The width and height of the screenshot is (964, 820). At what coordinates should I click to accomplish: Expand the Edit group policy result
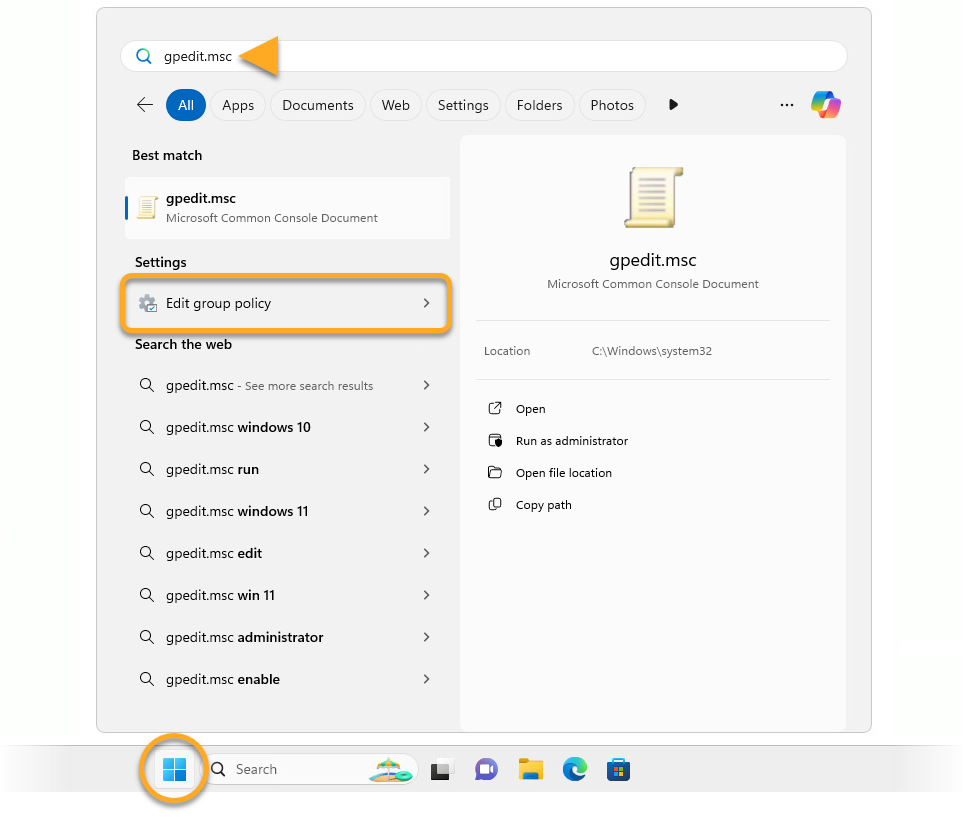pyautogui.click(x=426, y=303)
